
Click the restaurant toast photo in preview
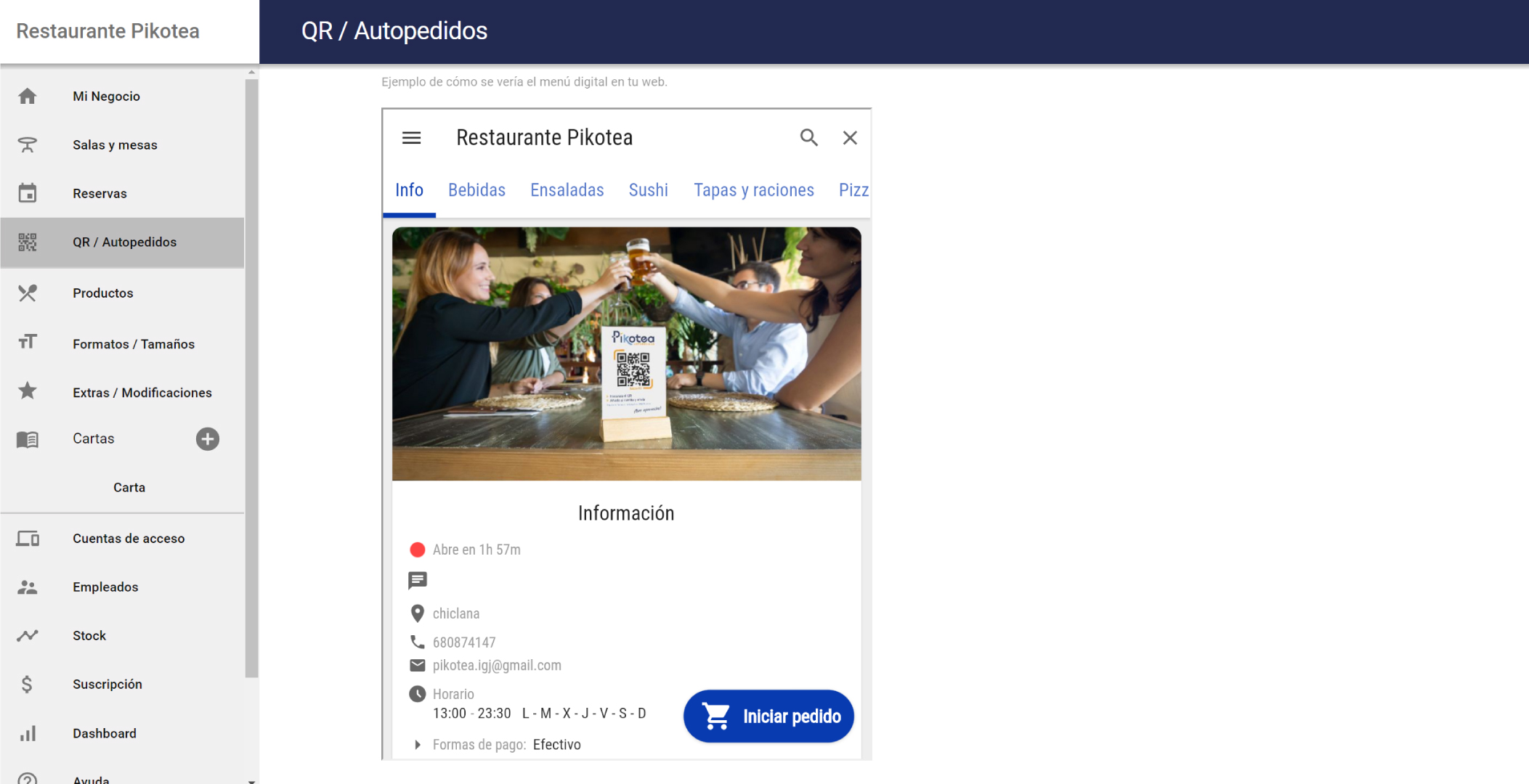626,354
